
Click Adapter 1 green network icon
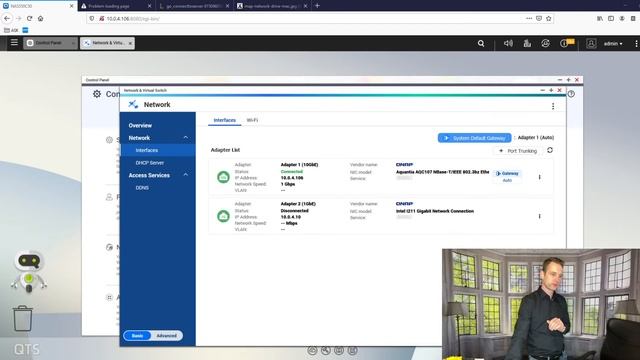click(223, 177)
